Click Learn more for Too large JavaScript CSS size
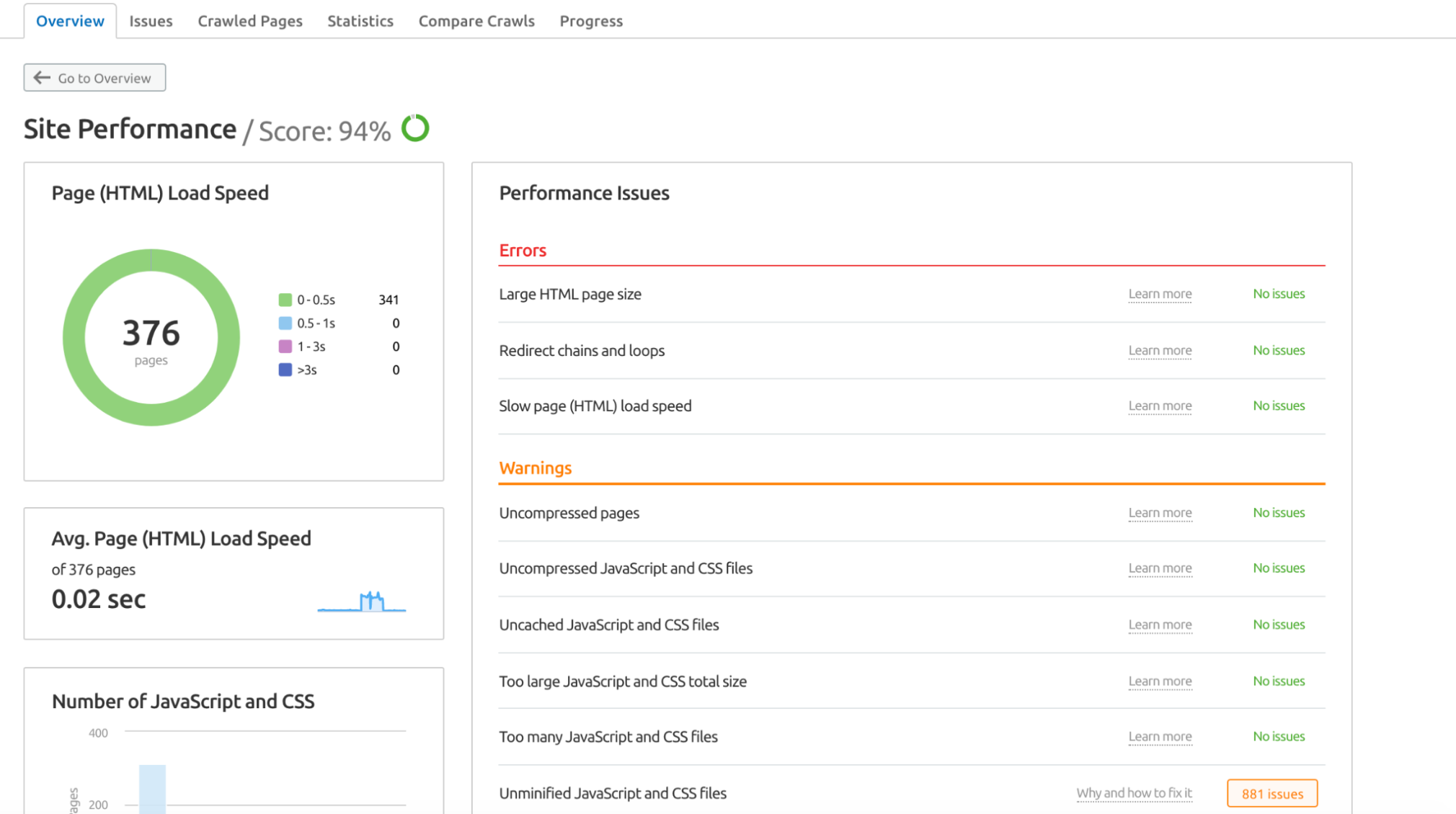This screenshot has height=814, width=1456. click(x=1159, y=681)
